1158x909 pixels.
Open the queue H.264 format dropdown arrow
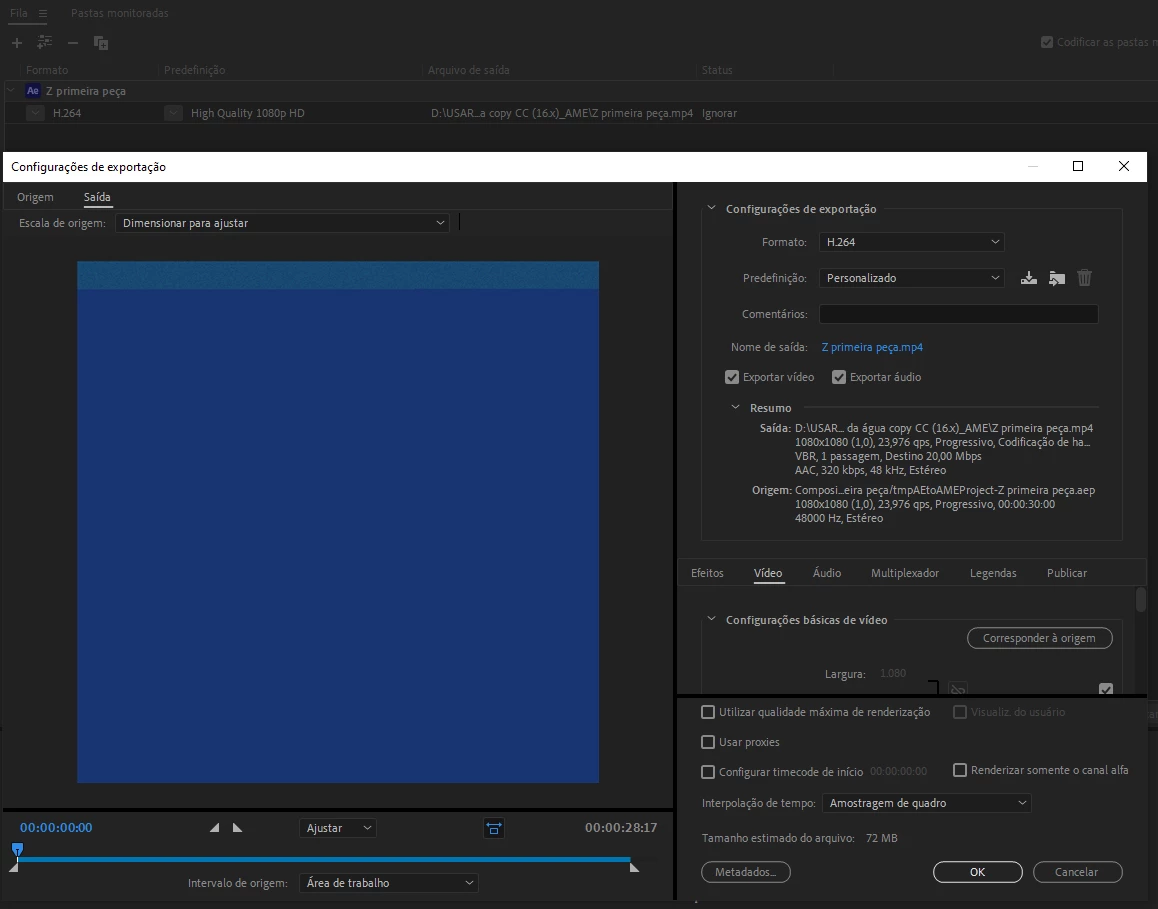35,113
